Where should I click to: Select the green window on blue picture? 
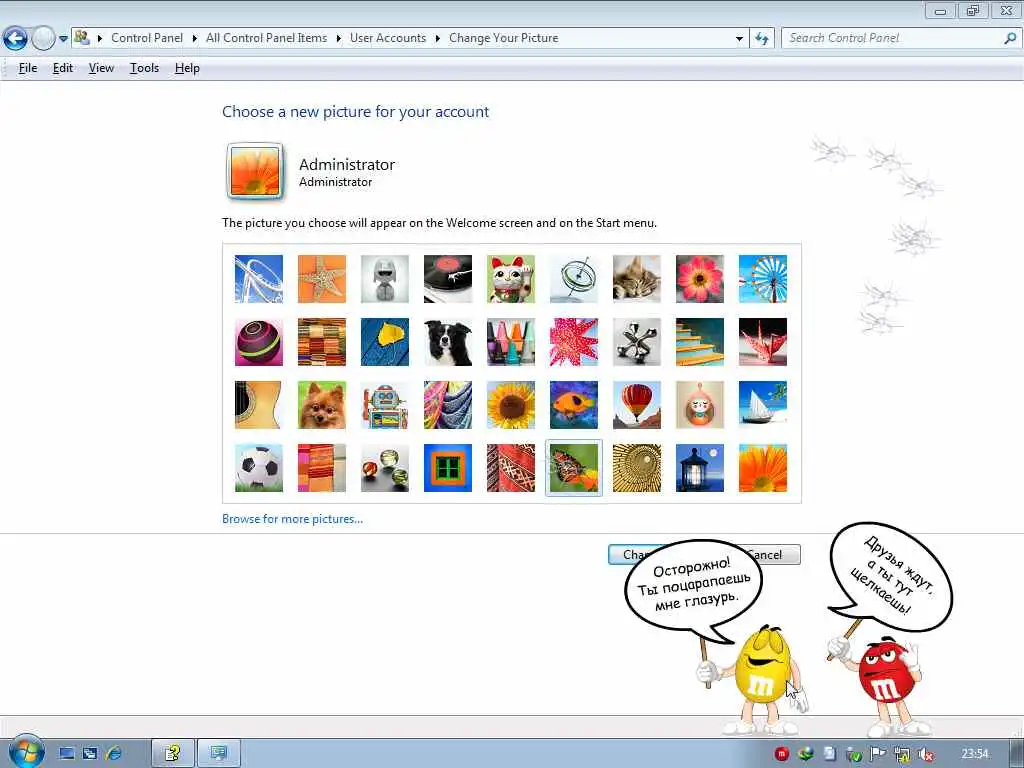pyautogui.click(x=448, y=468)
